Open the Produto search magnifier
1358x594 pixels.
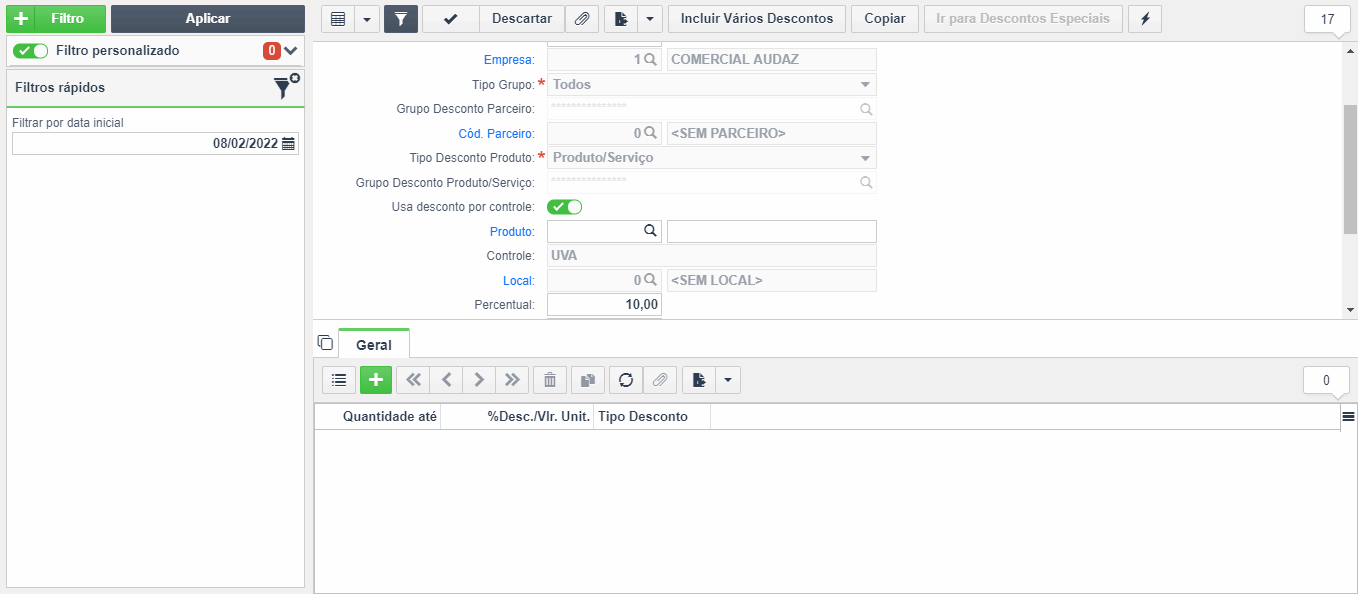[650, 231]
